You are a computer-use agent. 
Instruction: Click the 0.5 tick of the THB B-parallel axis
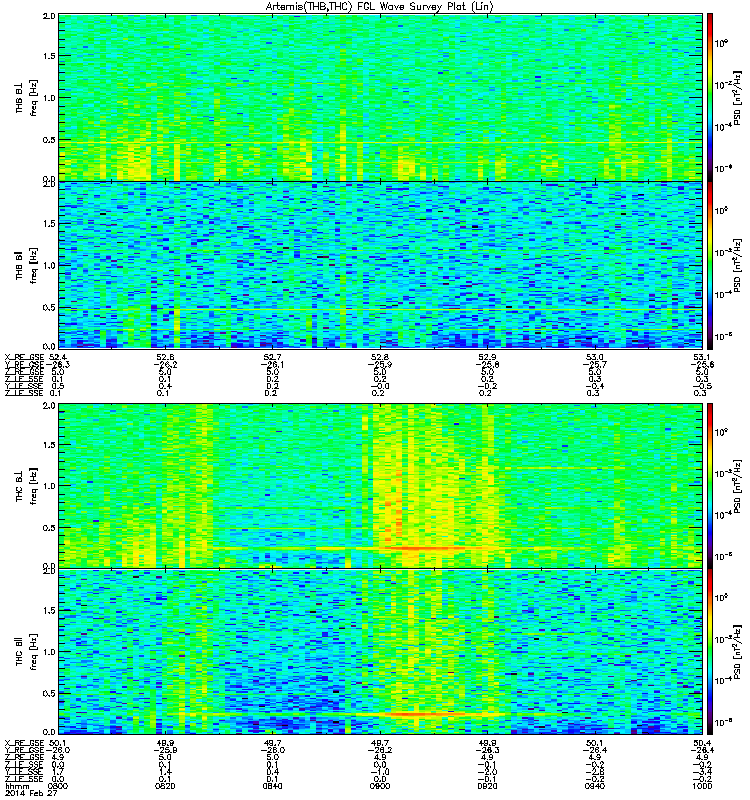click(x=49, y=307)
